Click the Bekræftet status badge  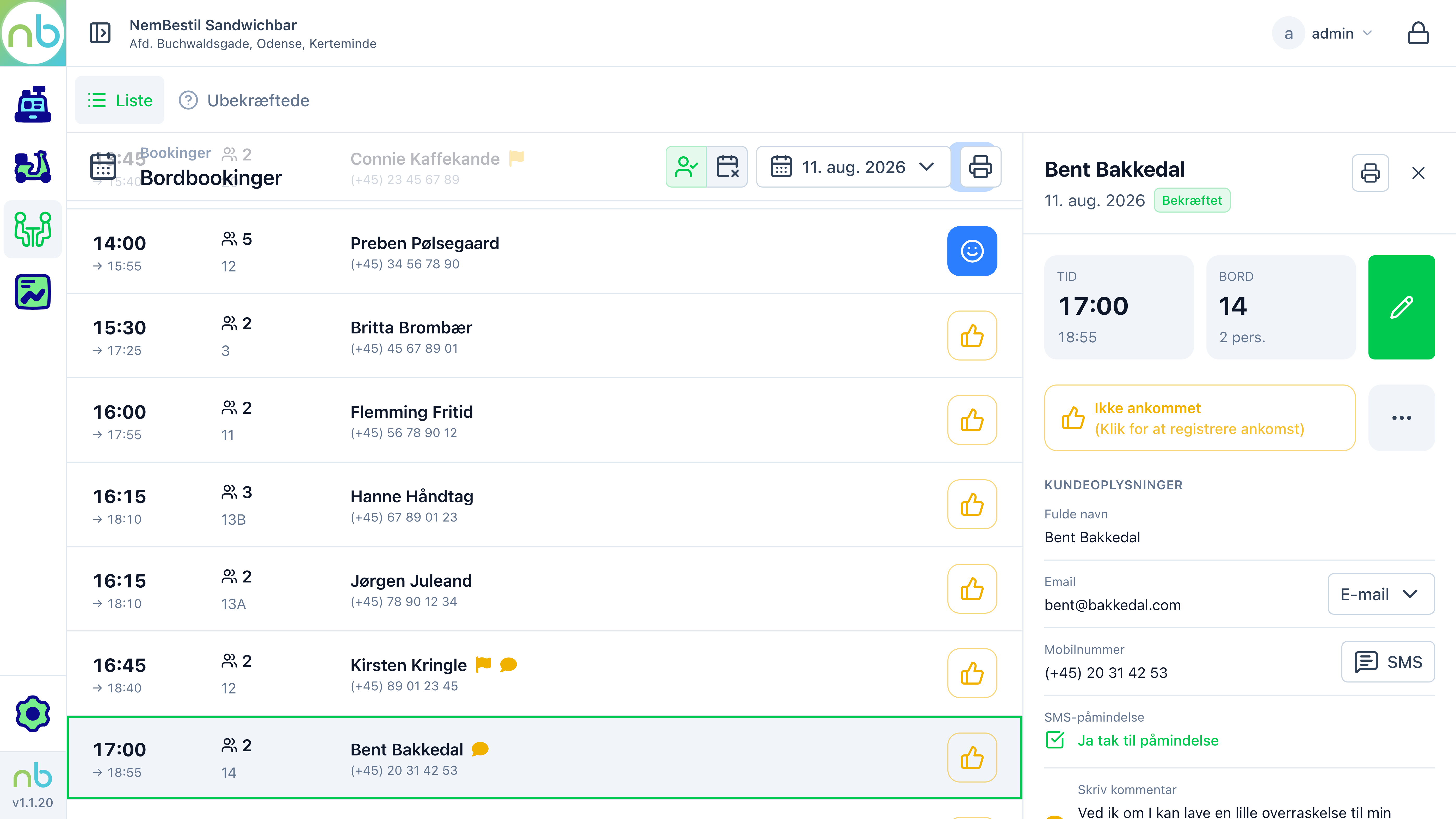click(1192, 200)
